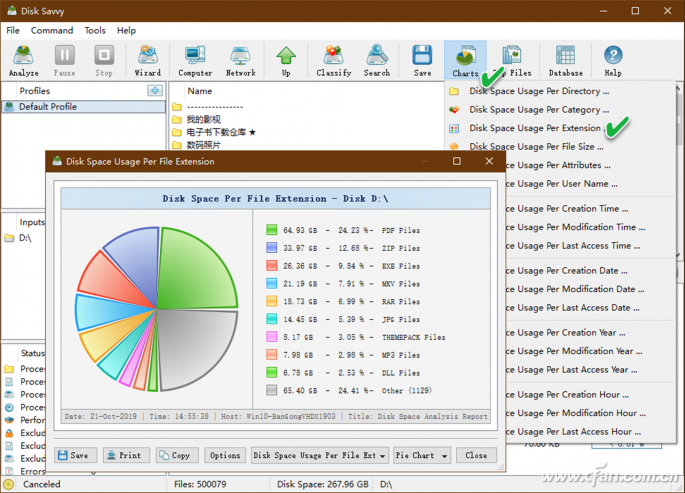Open the Computer toolbar icon

pyautogui.click(x=195, y=61)
